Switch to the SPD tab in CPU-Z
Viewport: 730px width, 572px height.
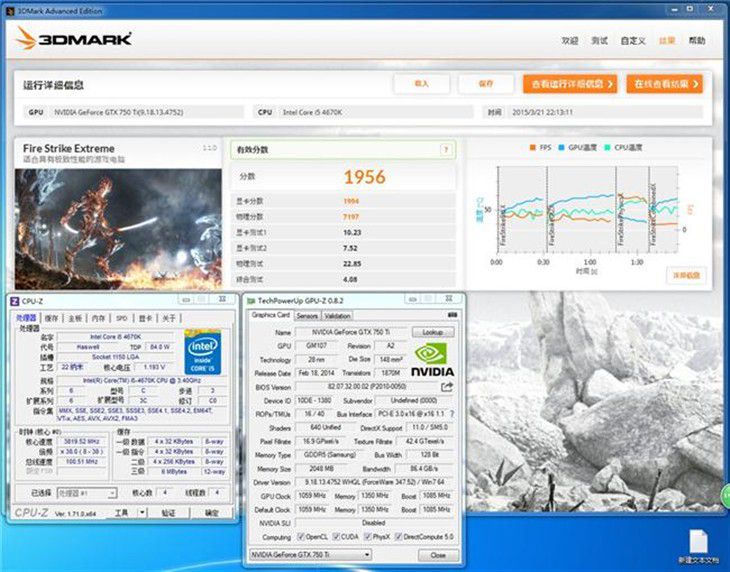(122, 318)
